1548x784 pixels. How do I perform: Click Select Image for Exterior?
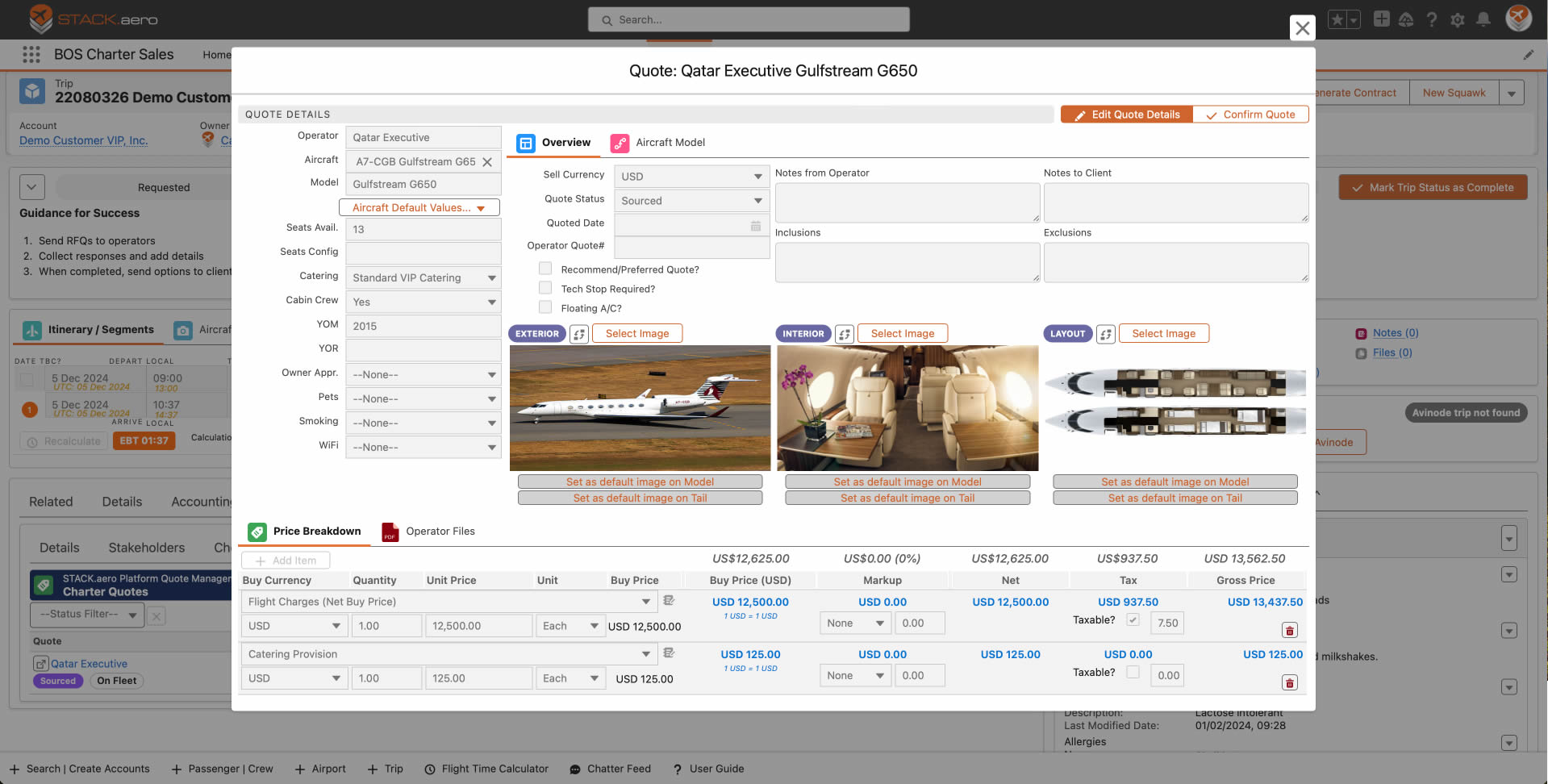[x=637, y=334]
